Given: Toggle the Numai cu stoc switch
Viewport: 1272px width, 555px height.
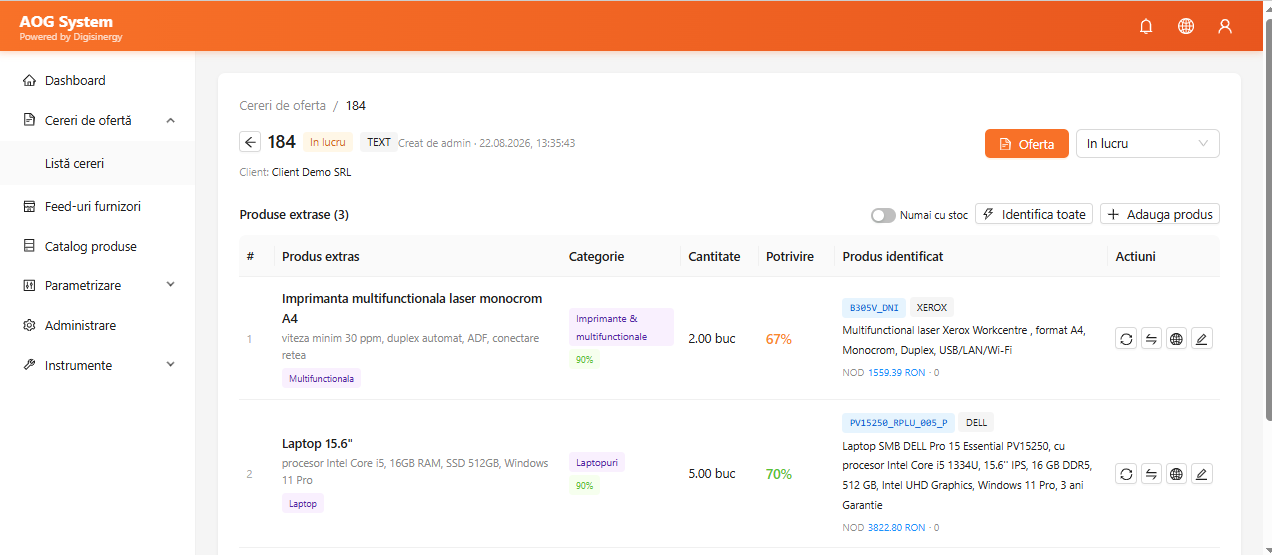Looking at the screenshot, I should click(x=883, y=215).
